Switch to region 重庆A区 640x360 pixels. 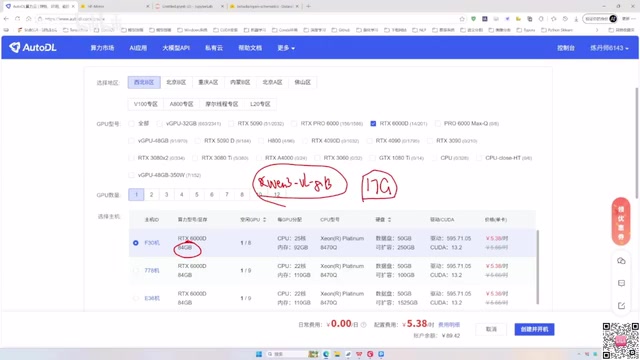click(x=208, y=82)
